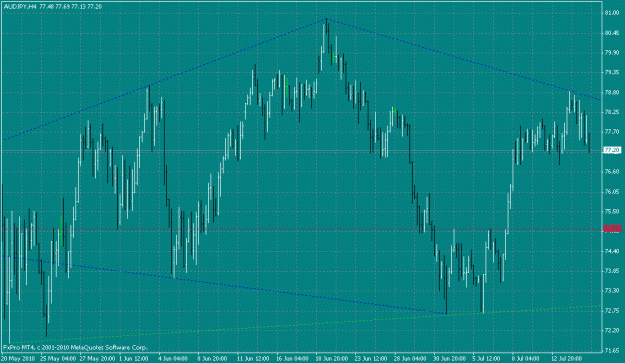
Task: Click the 77.70 price axis label
Action: tap(612, 132)
